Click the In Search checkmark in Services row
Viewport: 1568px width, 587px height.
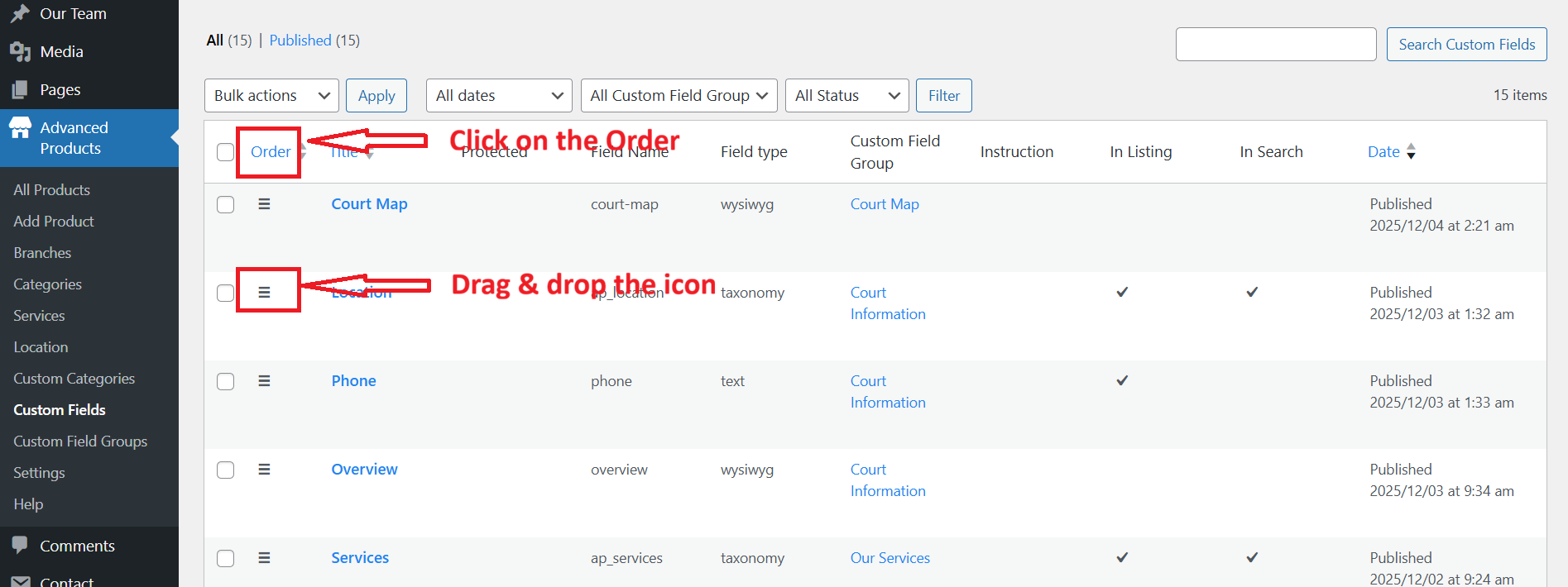pos(1252,557)
